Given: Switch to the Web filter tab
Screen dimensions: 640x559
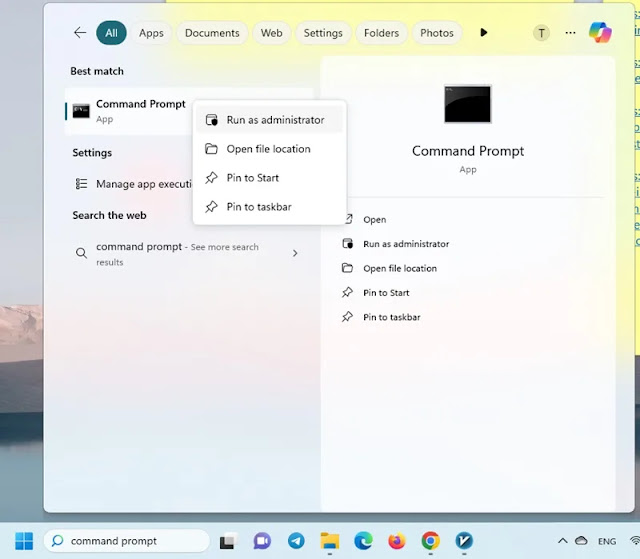Looking at the screenshot, I should point(271,33).
